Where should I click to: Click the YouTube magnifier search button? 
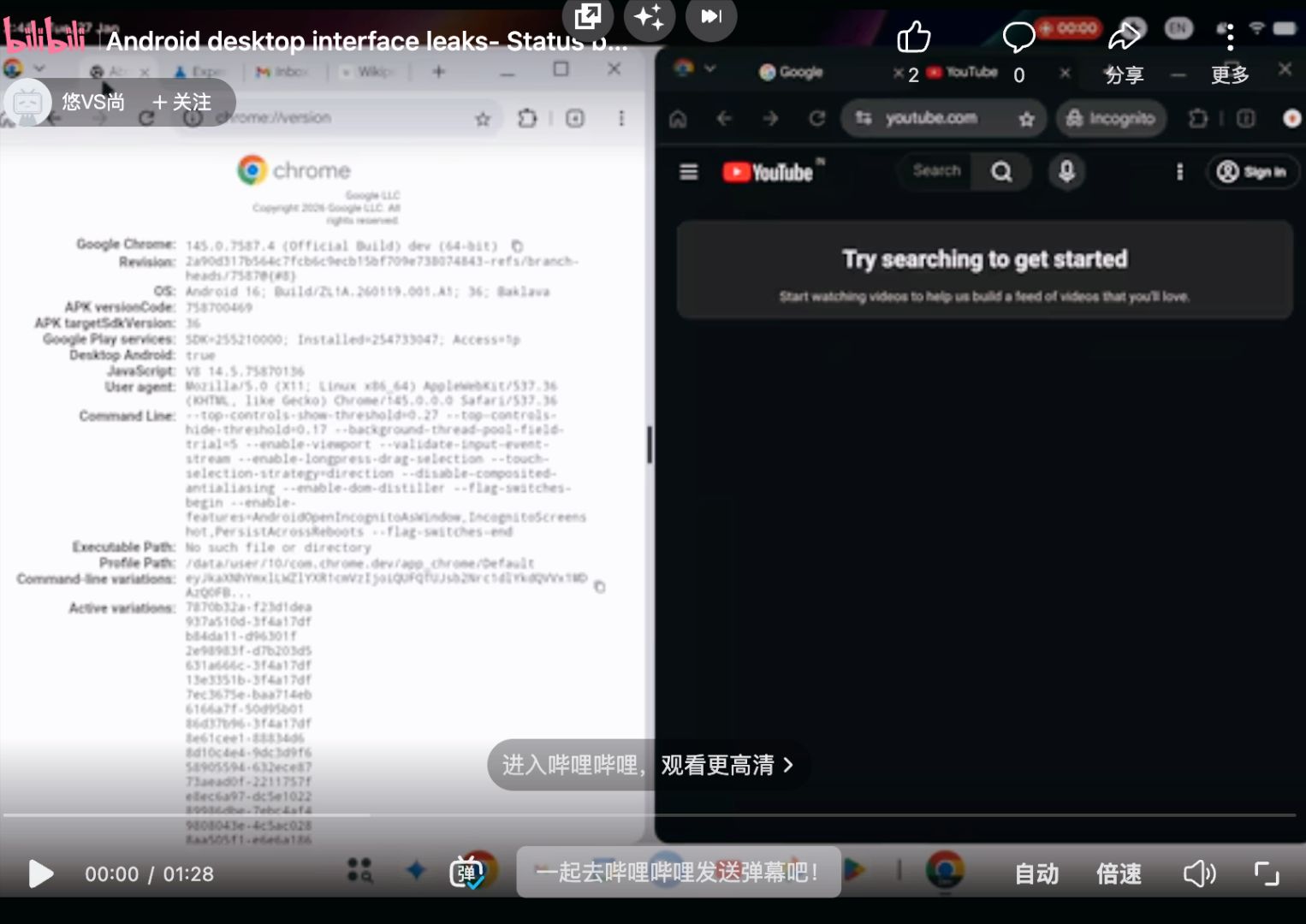click(1001, 171)
